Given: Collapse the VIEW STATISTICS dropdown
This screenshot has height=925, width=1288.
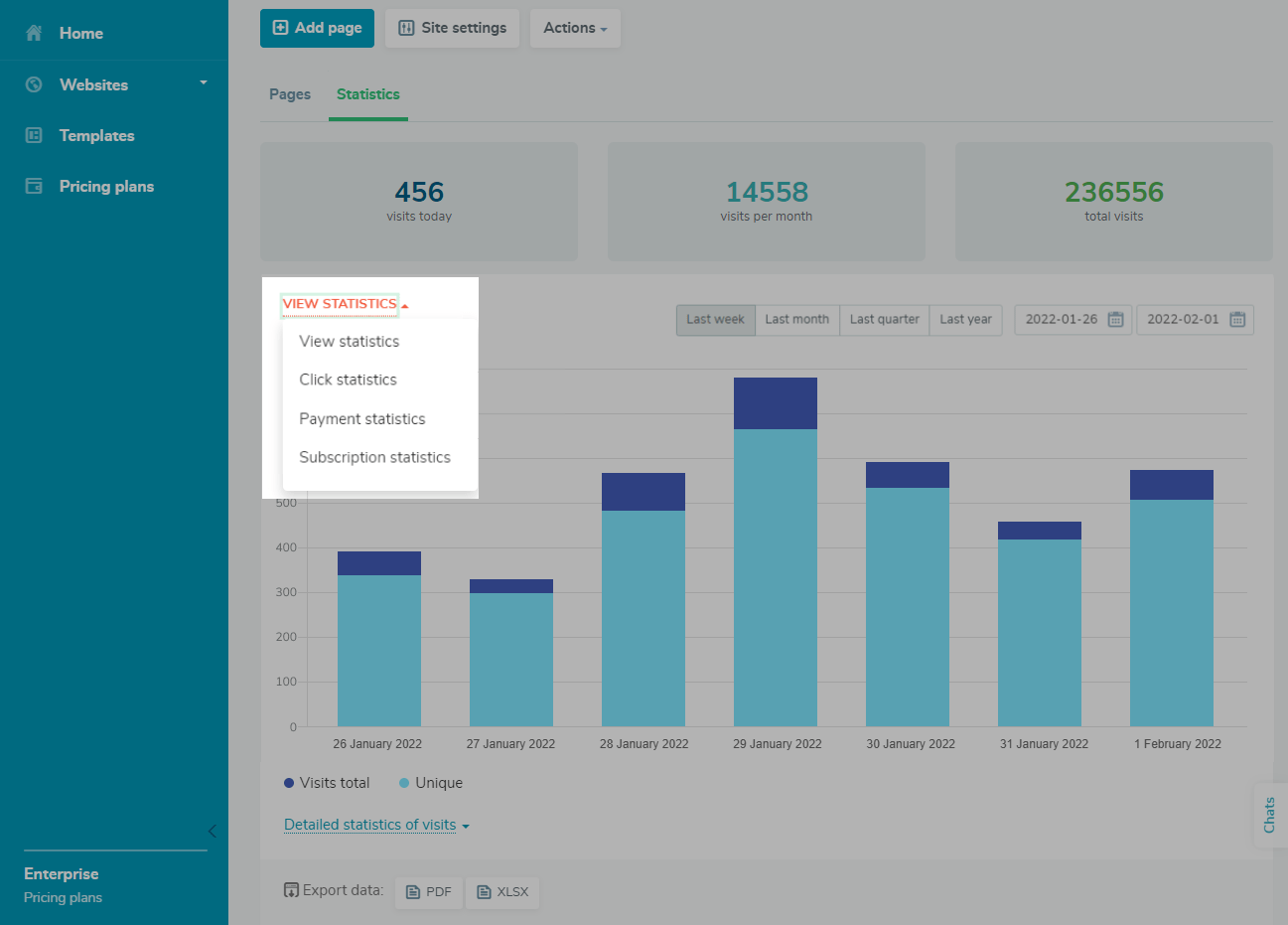Looking at the screenshot, I should [345, 304].
